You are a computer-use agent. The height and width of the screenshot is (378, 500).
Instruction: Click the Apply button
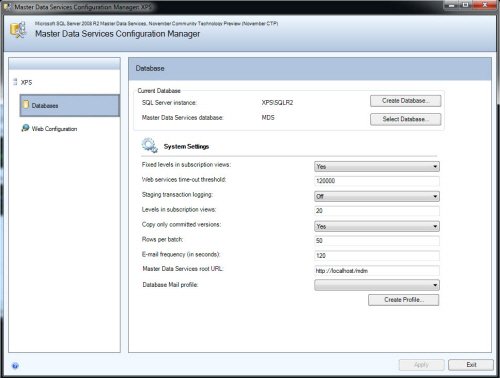[421, 365]
